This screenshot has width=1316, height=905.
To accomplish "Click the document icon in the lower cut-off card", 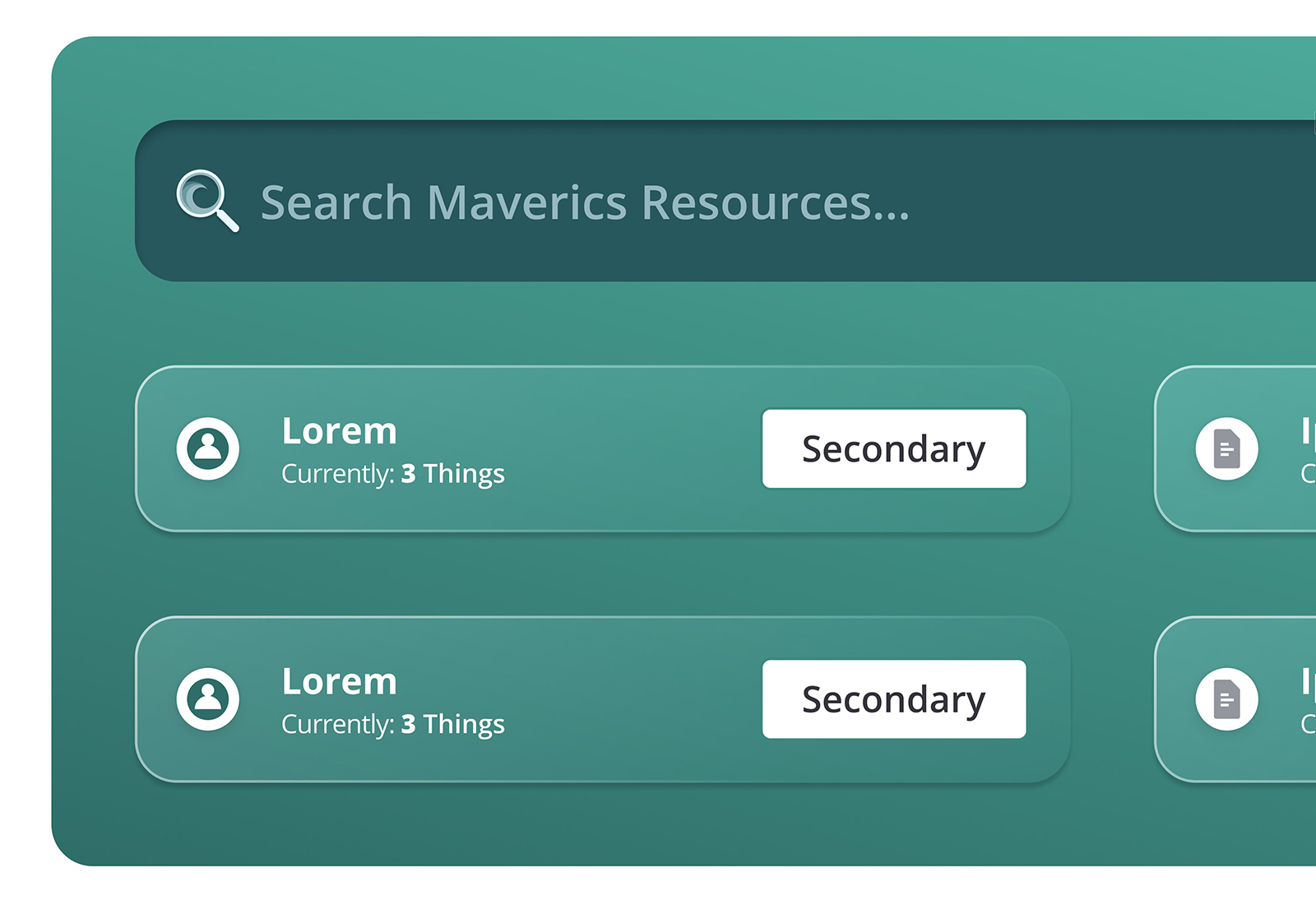I will (1226, 698).
